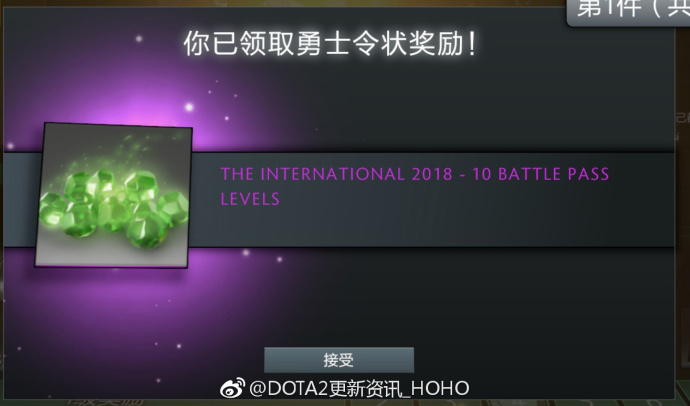Click the green gems reward thumbnail
This screenshot has width=690, height=406.
click(x=114, y=195)
